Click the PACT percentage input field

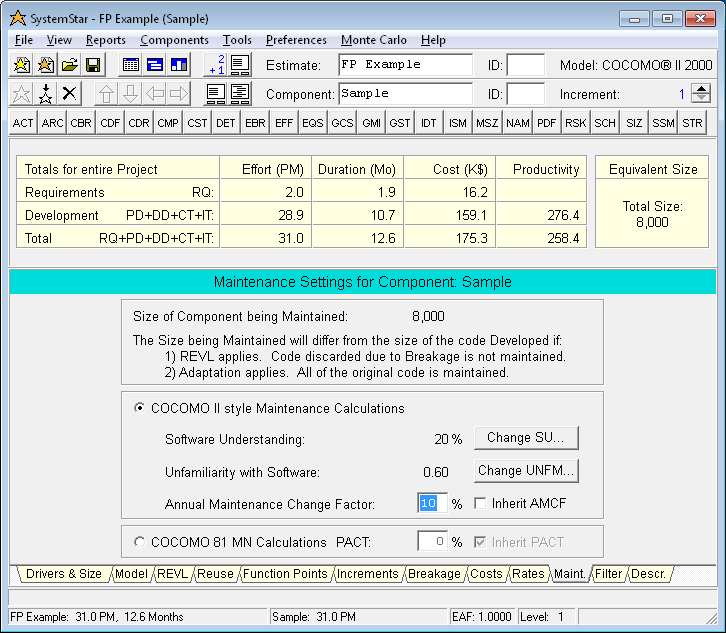coord(432,541)
